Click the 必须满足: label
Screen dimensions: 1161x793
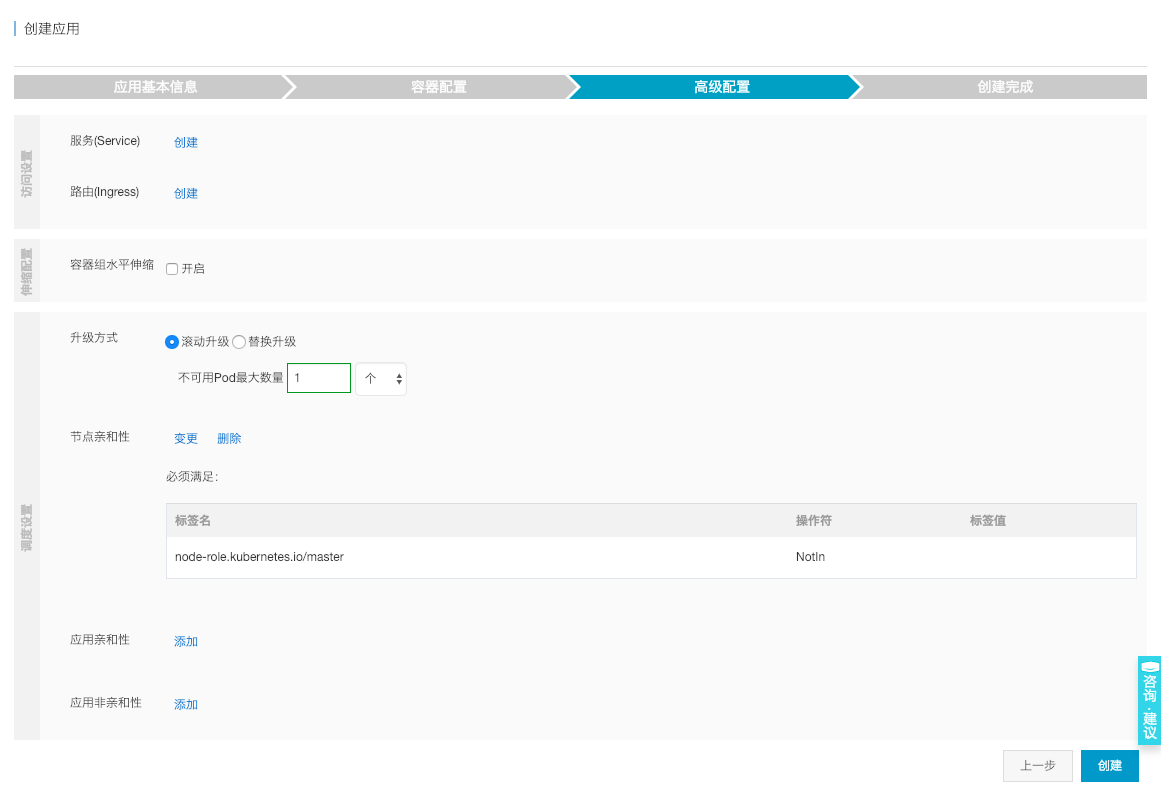coord(192,476)
